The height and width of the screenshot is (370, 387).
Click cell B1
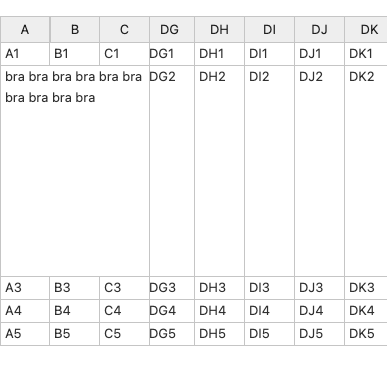[x=75, y=54]
